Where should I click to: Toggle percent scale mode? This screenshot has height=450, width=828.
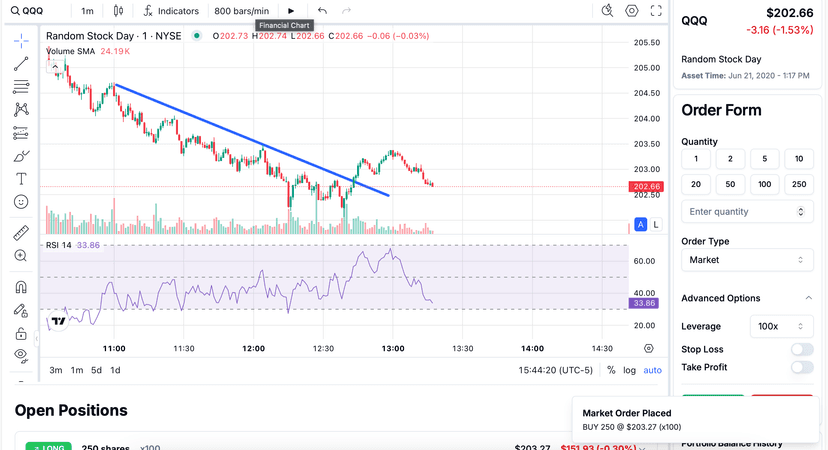click(x=611, y=370)
